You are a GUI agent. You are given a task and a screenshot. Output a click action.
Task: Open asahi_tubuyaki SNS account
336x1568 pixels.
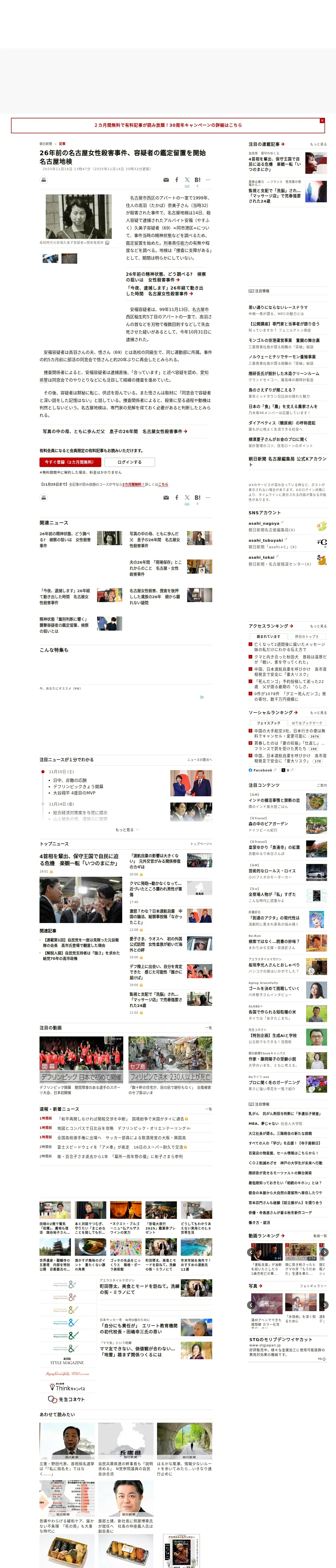coord(265,540)
